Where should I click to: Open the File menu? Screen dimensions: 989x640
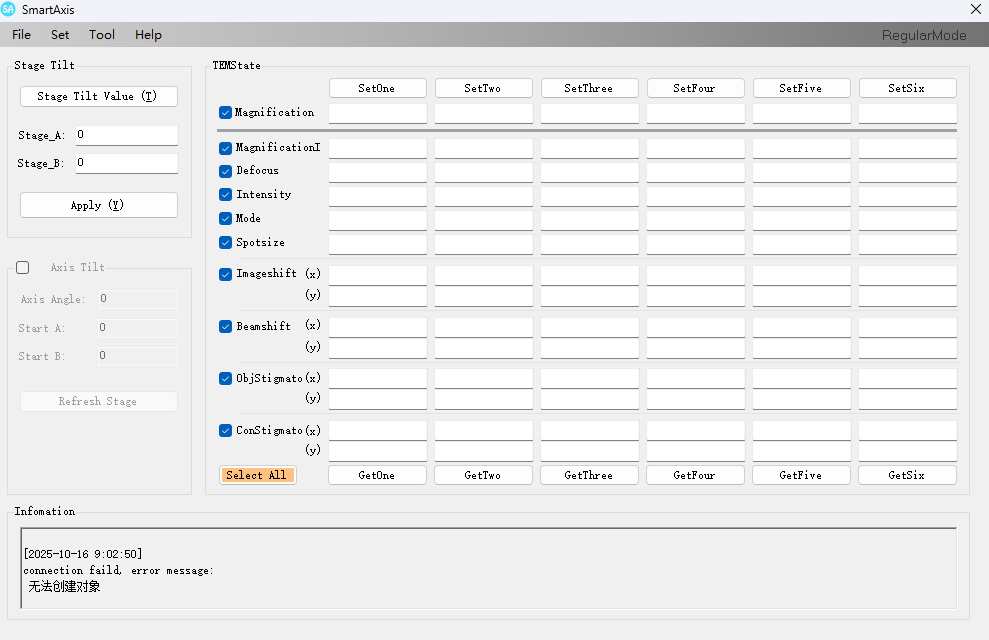click(21, 34)
